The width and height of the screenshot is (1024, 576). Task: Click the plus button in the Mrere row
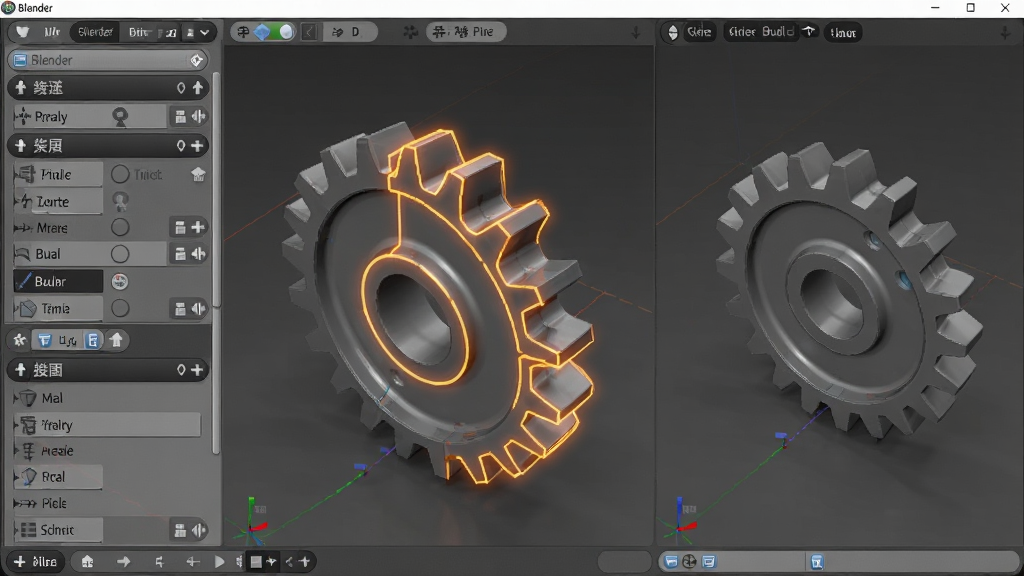coord(198,227)
